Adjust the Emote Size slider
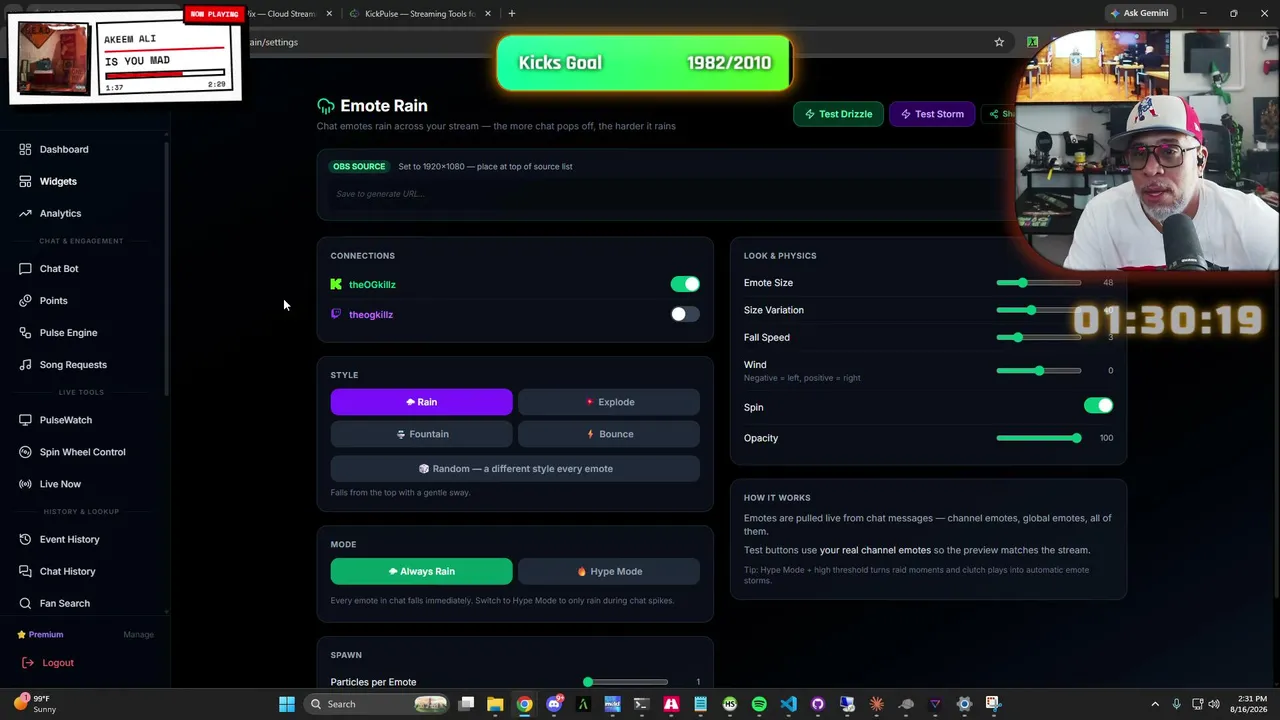 click(1038, 283)
